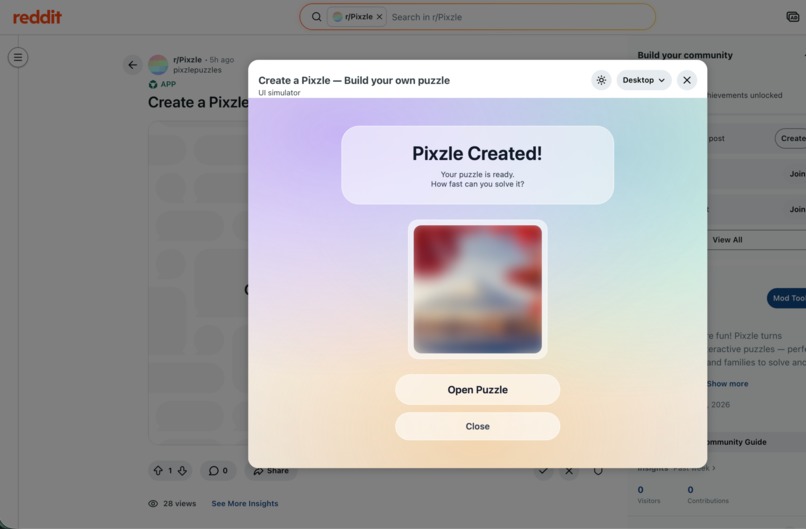Screen dimensions: 806x529
Task: Share the post
Action: [271, 470]
